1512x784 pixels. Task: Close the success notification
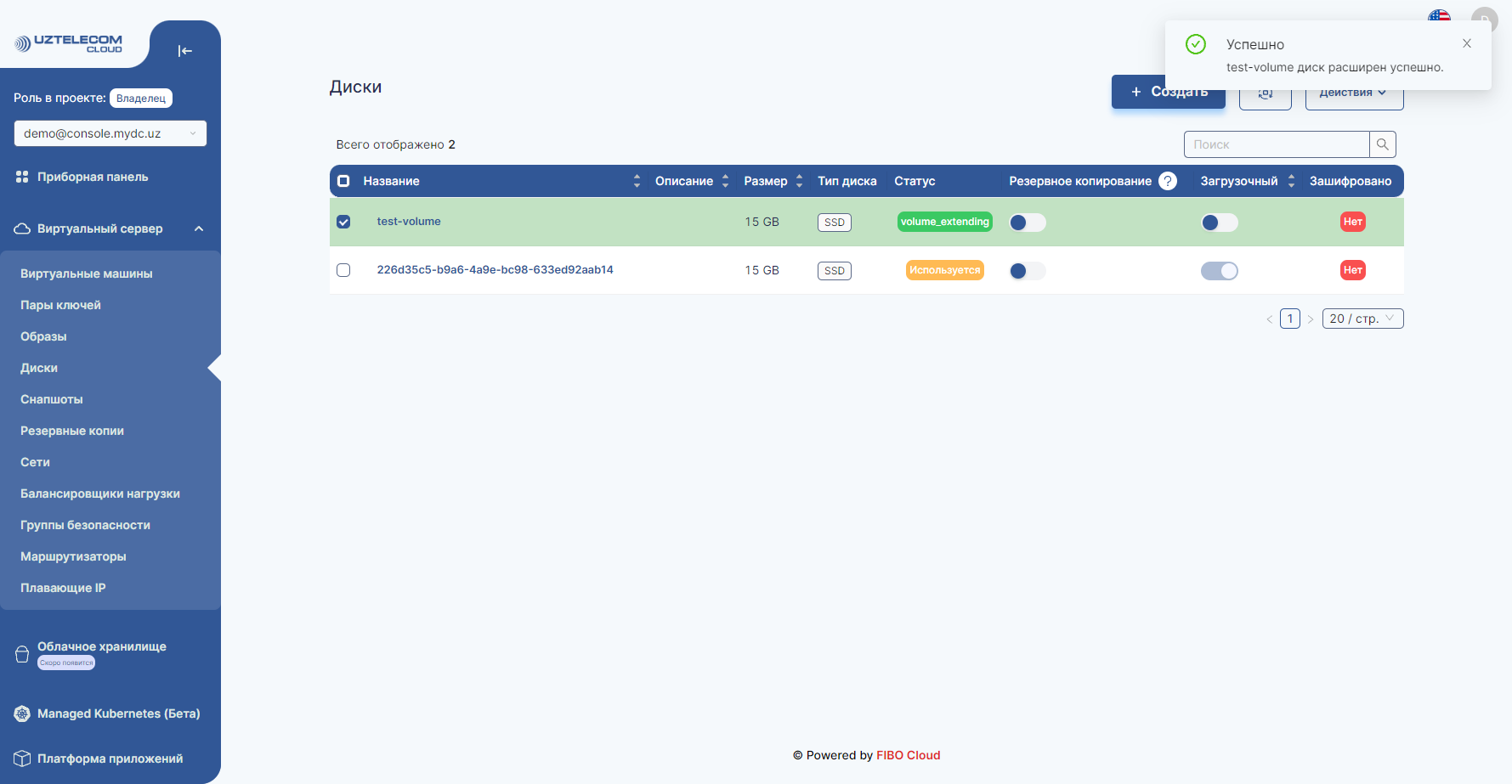tap(1467, 43)
